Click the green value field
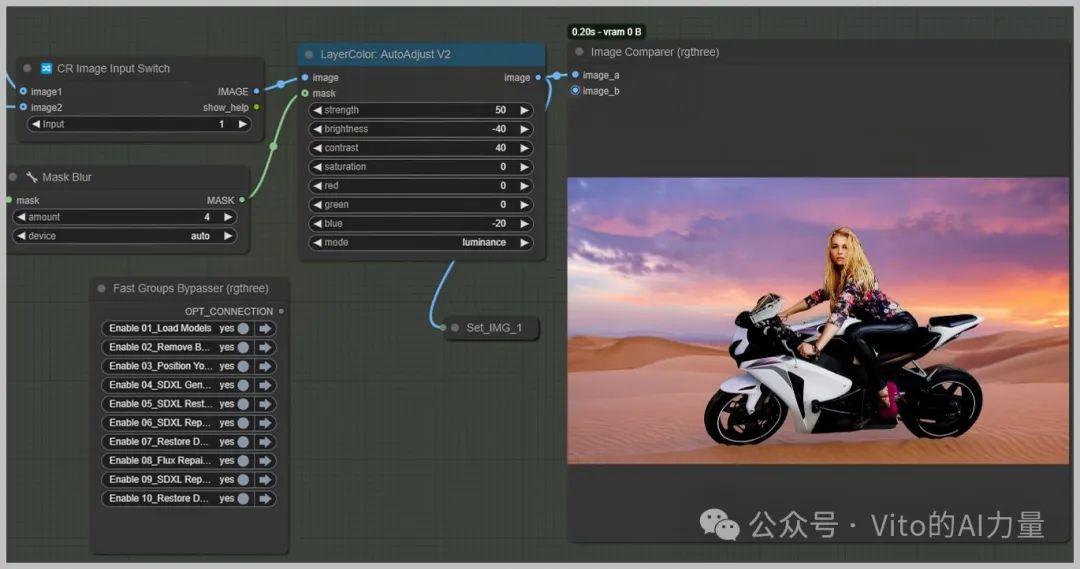The width and height of the screenshot is (1080, 569). point(421,205)
